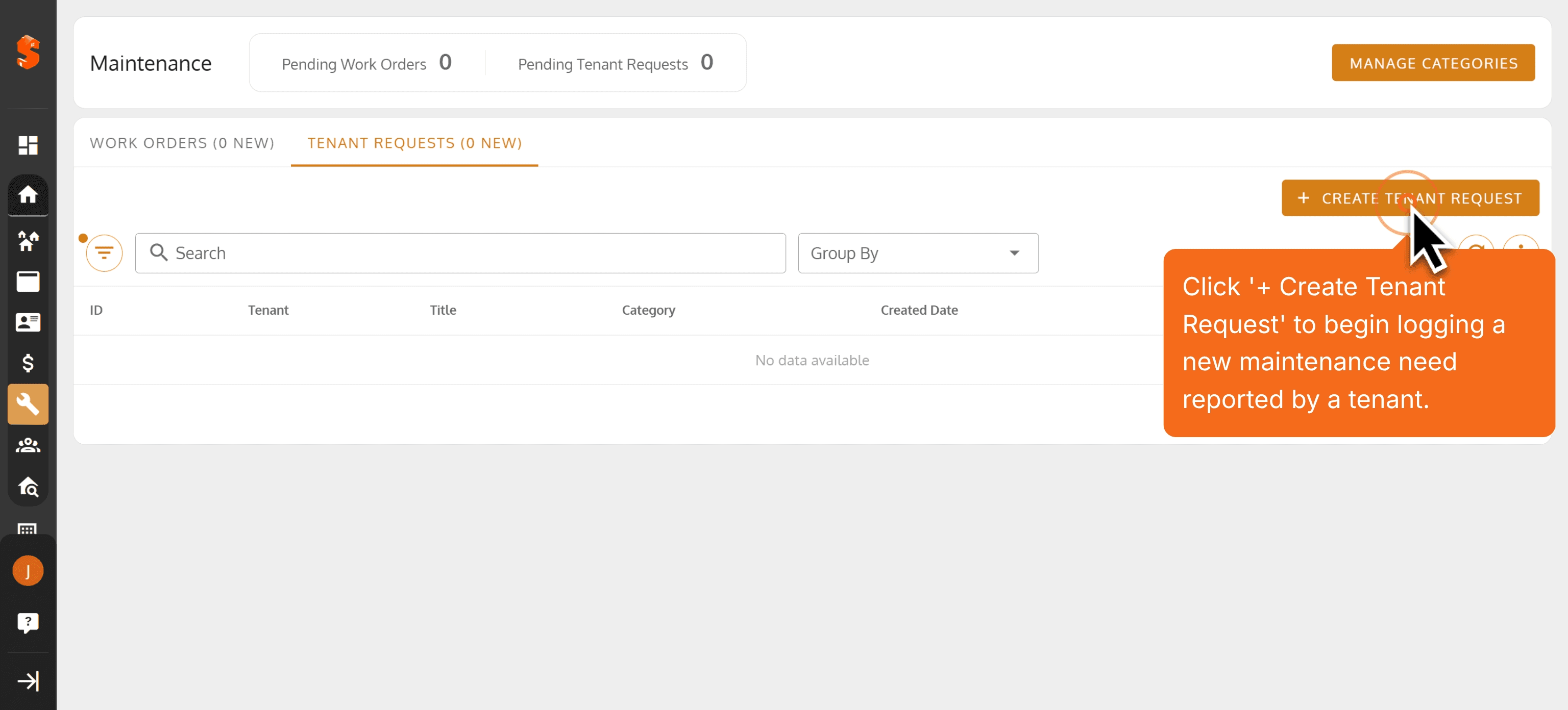
Task: Switch to Work Orders tab
Action: (182, 143)
